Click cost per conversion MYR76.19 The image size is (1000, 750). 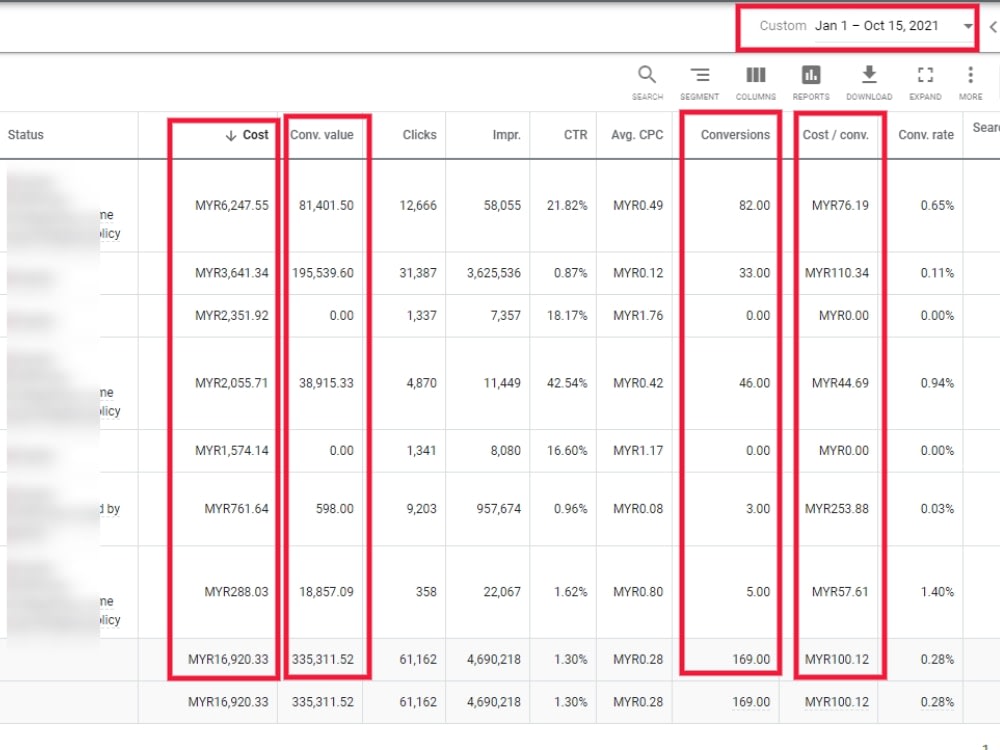point(840,205)
